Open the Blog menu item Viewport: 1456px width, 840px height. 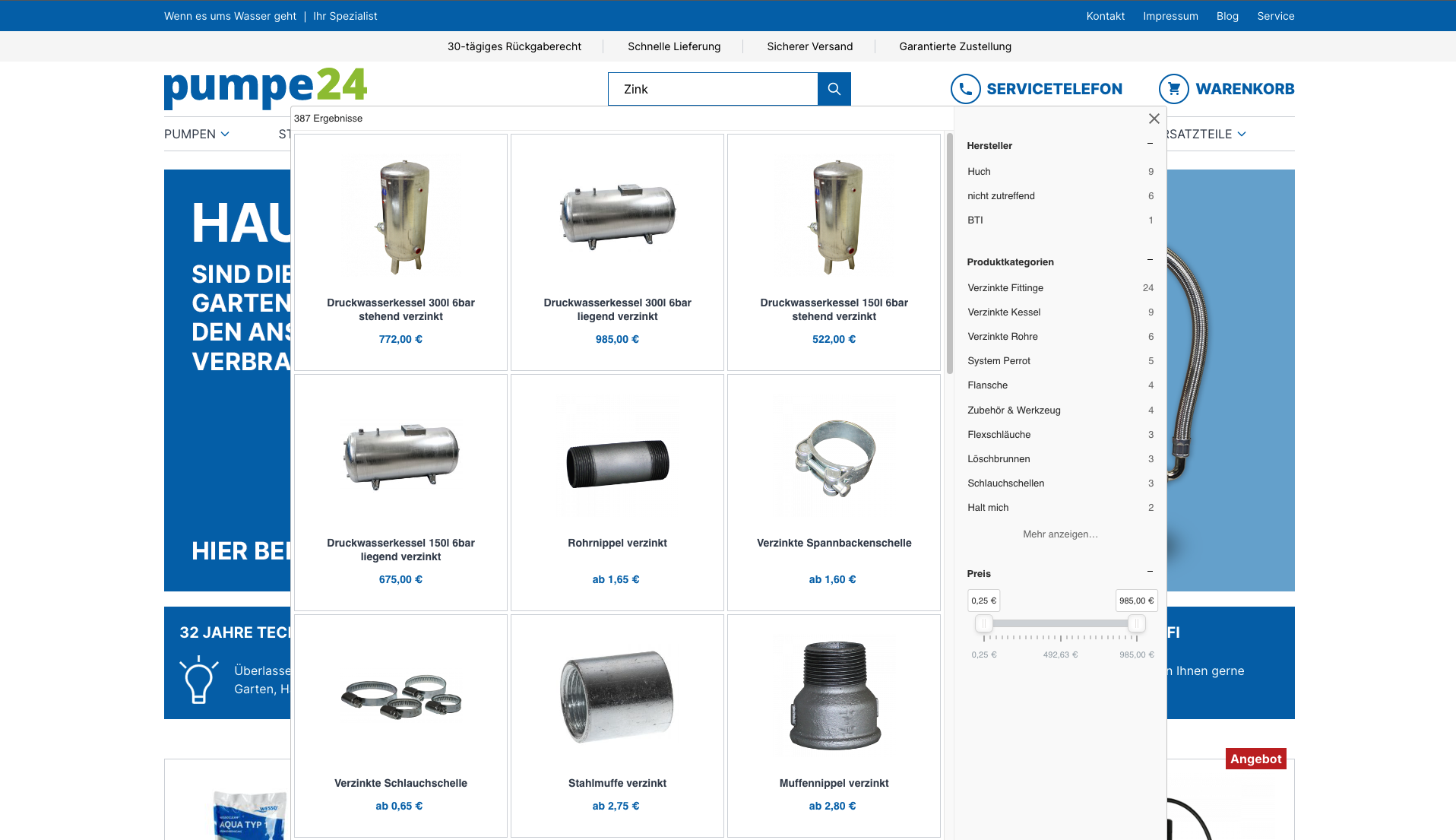[1227, 16]
